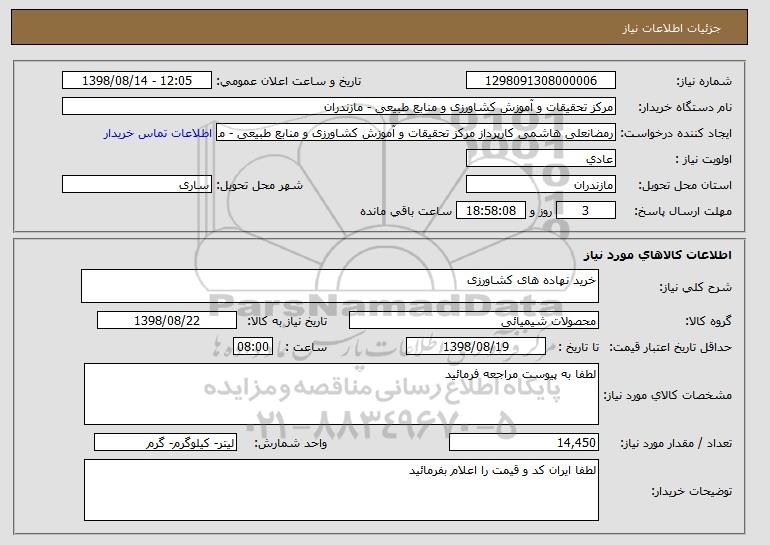Viewport: 770px width, 545px height.
Task: Click the label 'واحد شمارش:'
Action: tap(291, 443)
